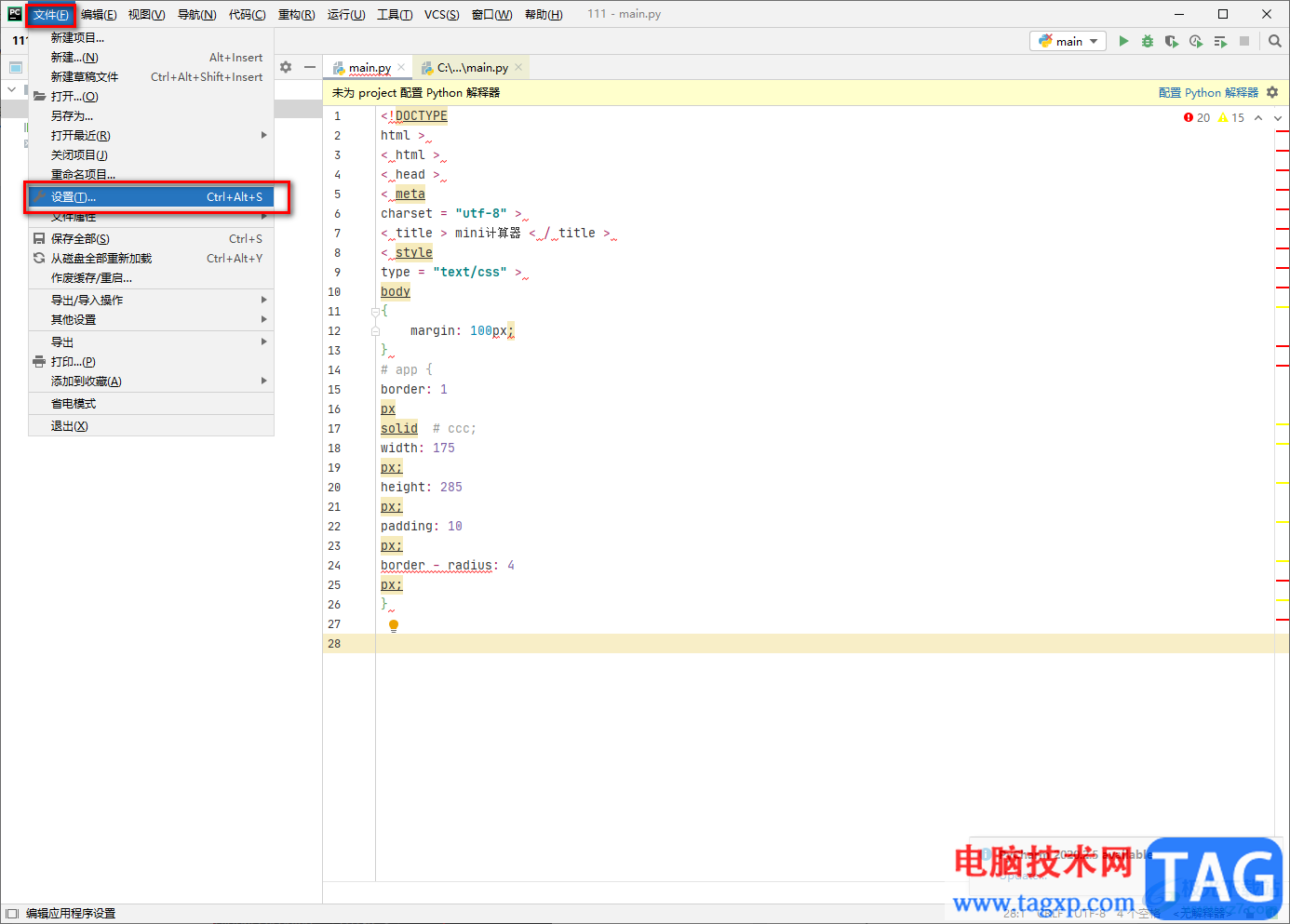Switch to main.py editor tab

[370, 68]
